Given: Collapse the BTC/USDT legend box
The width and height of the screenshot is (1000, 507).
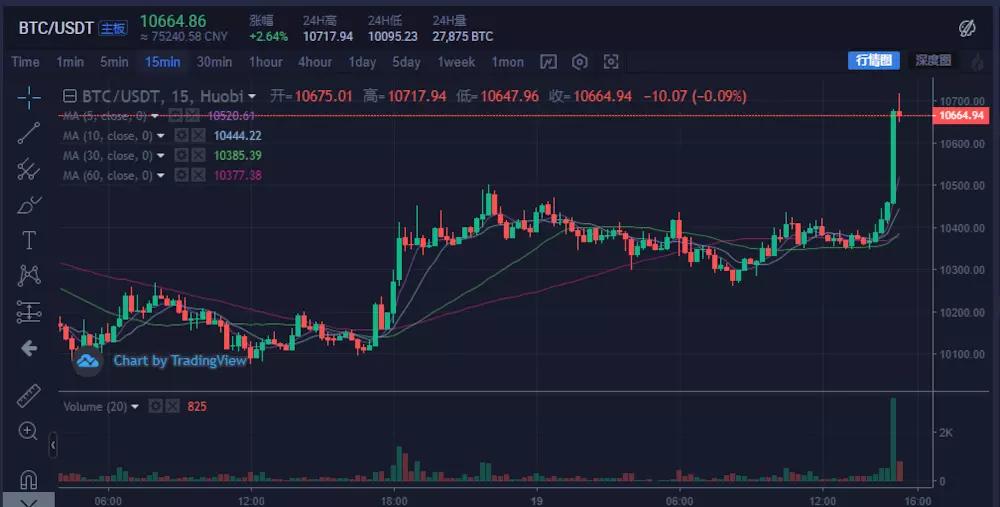Looking at the screenshot, I should (x=69, y=96).
